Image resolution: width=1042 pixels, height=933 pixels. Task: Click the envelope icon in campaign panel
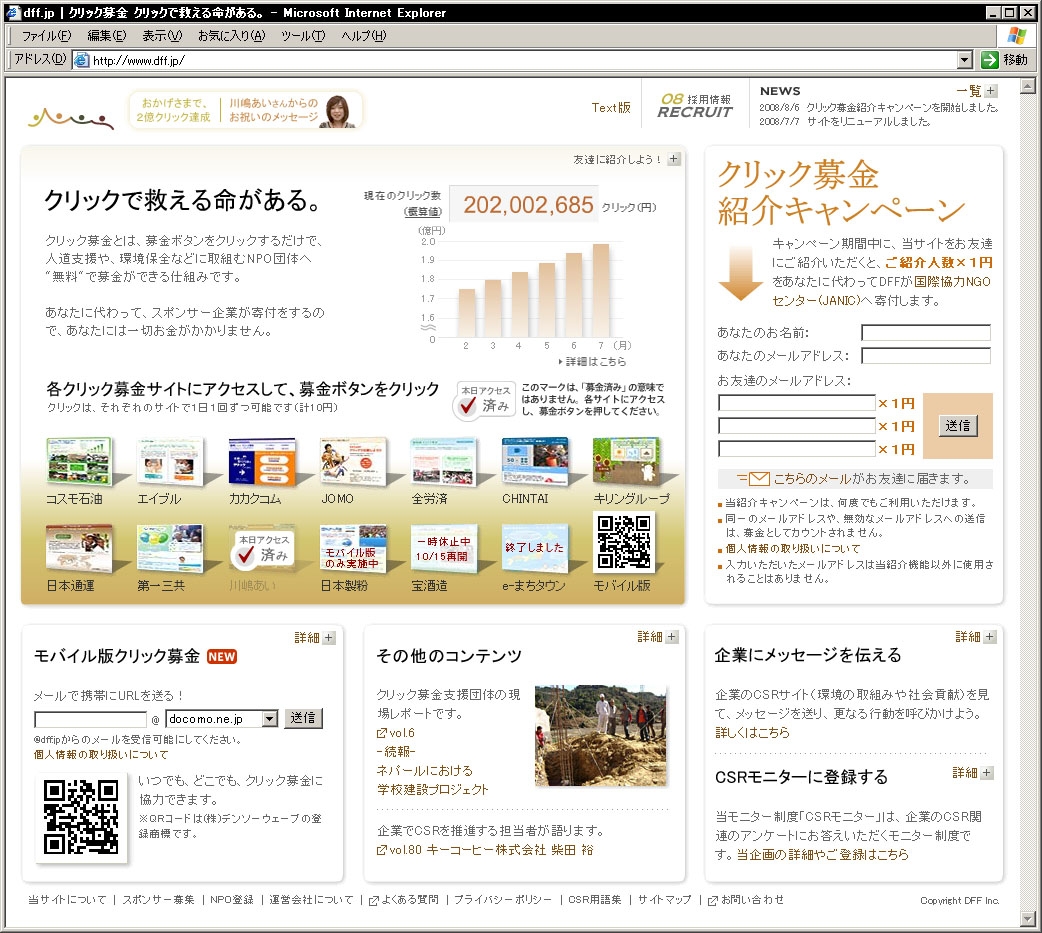coord(758,478)
